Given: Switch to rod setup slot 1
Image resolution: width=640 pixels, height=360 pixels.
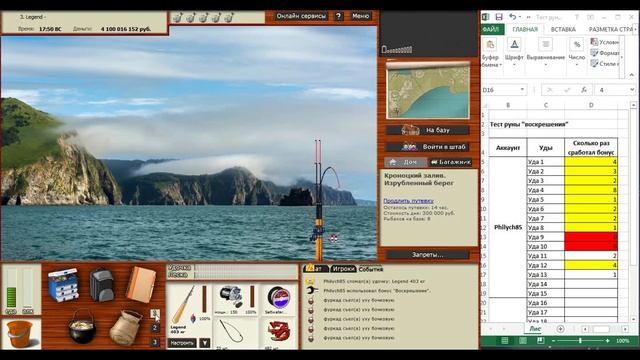Looking at the screenshot, I should pyautogui.click(x=155, y=313).
